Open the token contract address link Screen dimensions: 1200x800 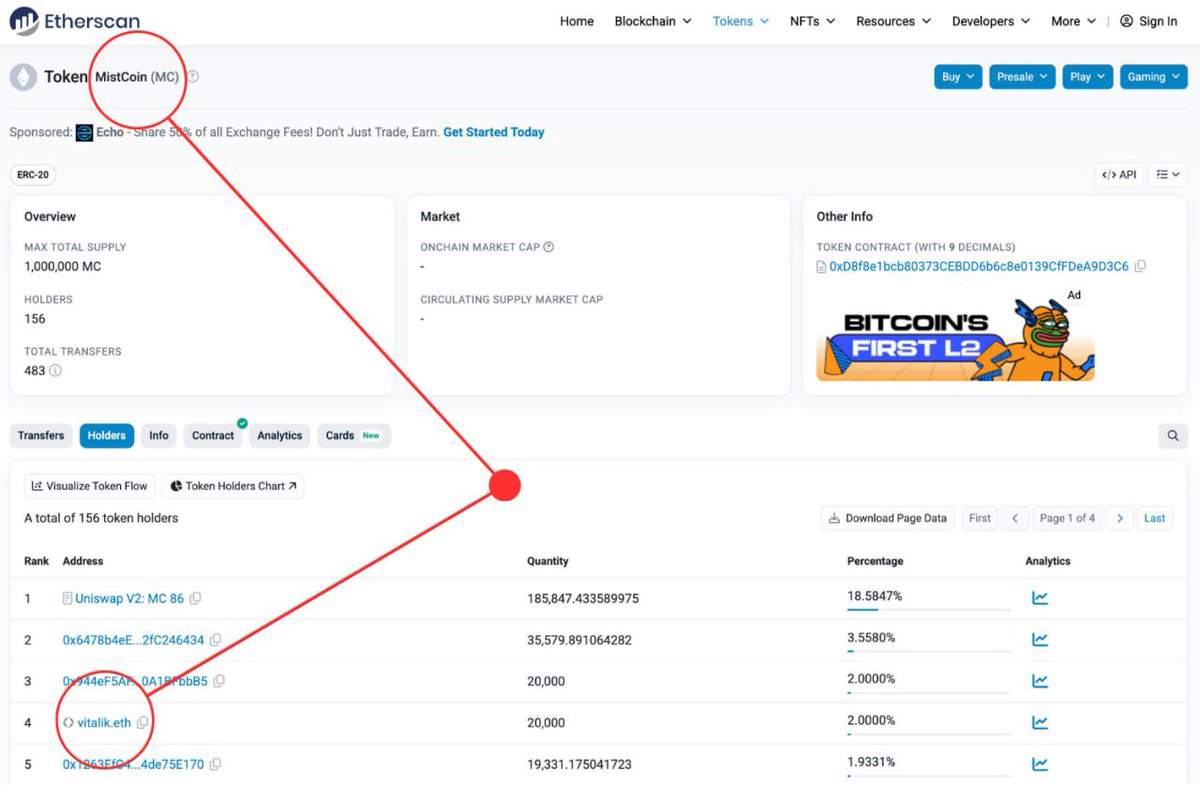click(979, 267)
